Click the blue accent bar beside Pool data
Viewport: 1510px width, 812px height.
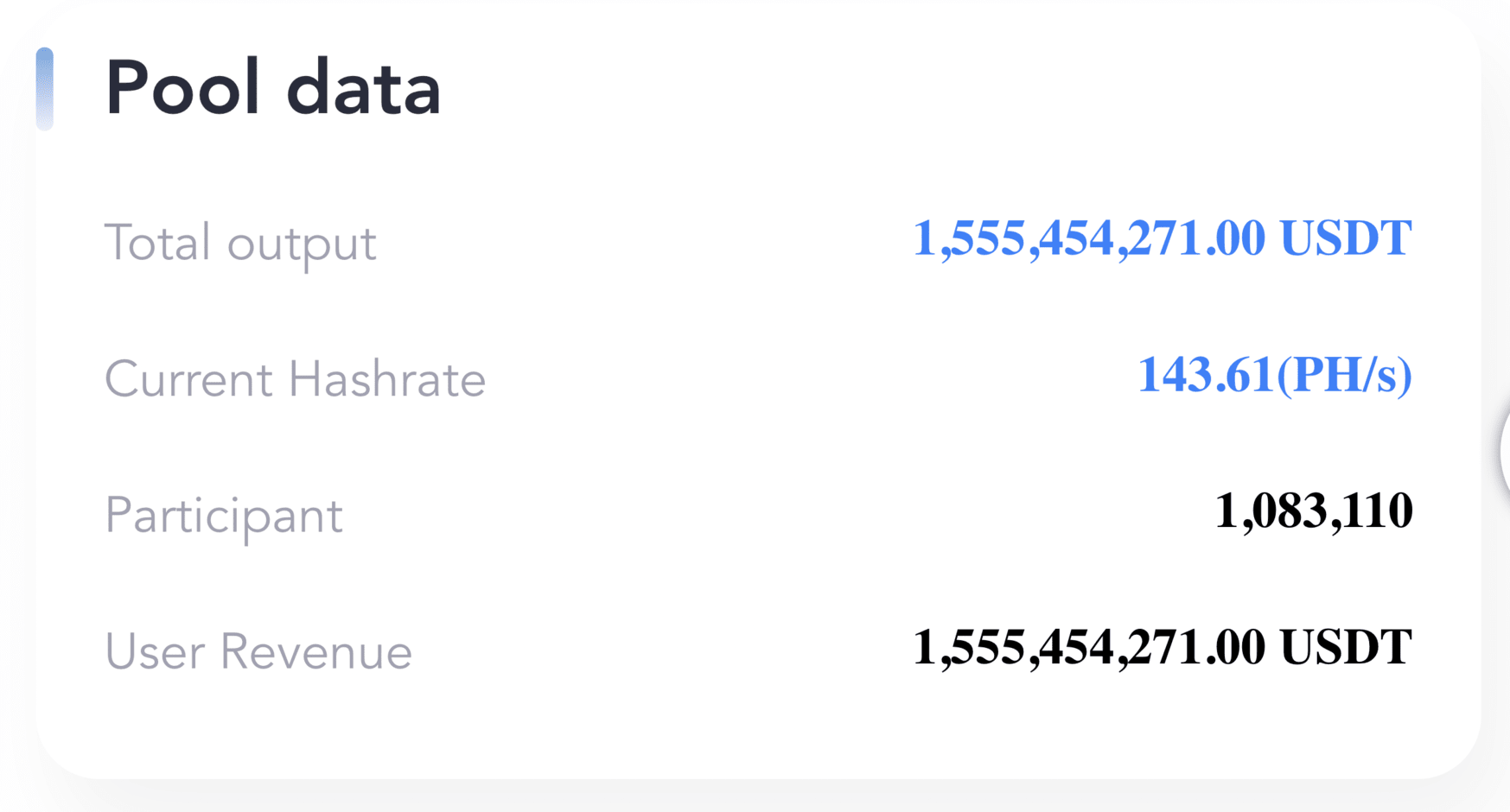45,89
